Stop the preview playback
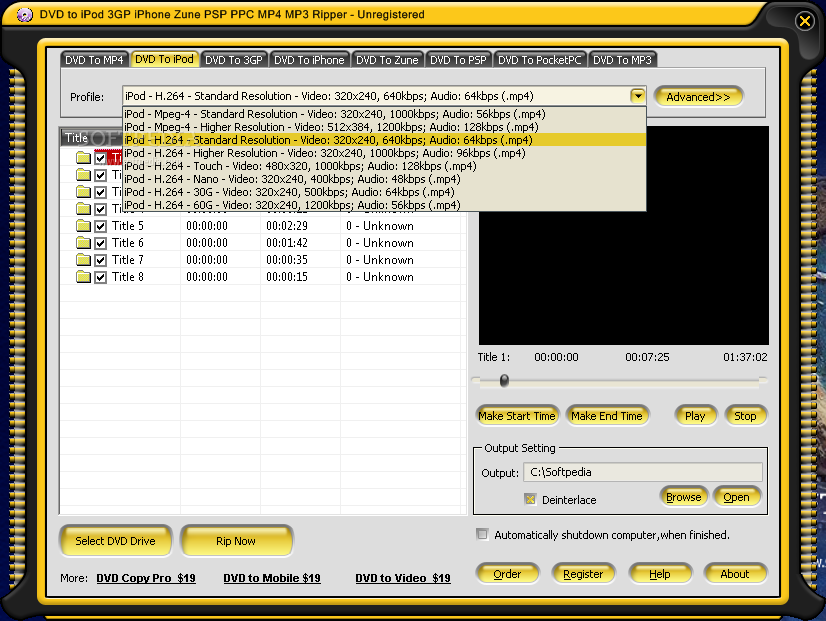 click(745, 416)
